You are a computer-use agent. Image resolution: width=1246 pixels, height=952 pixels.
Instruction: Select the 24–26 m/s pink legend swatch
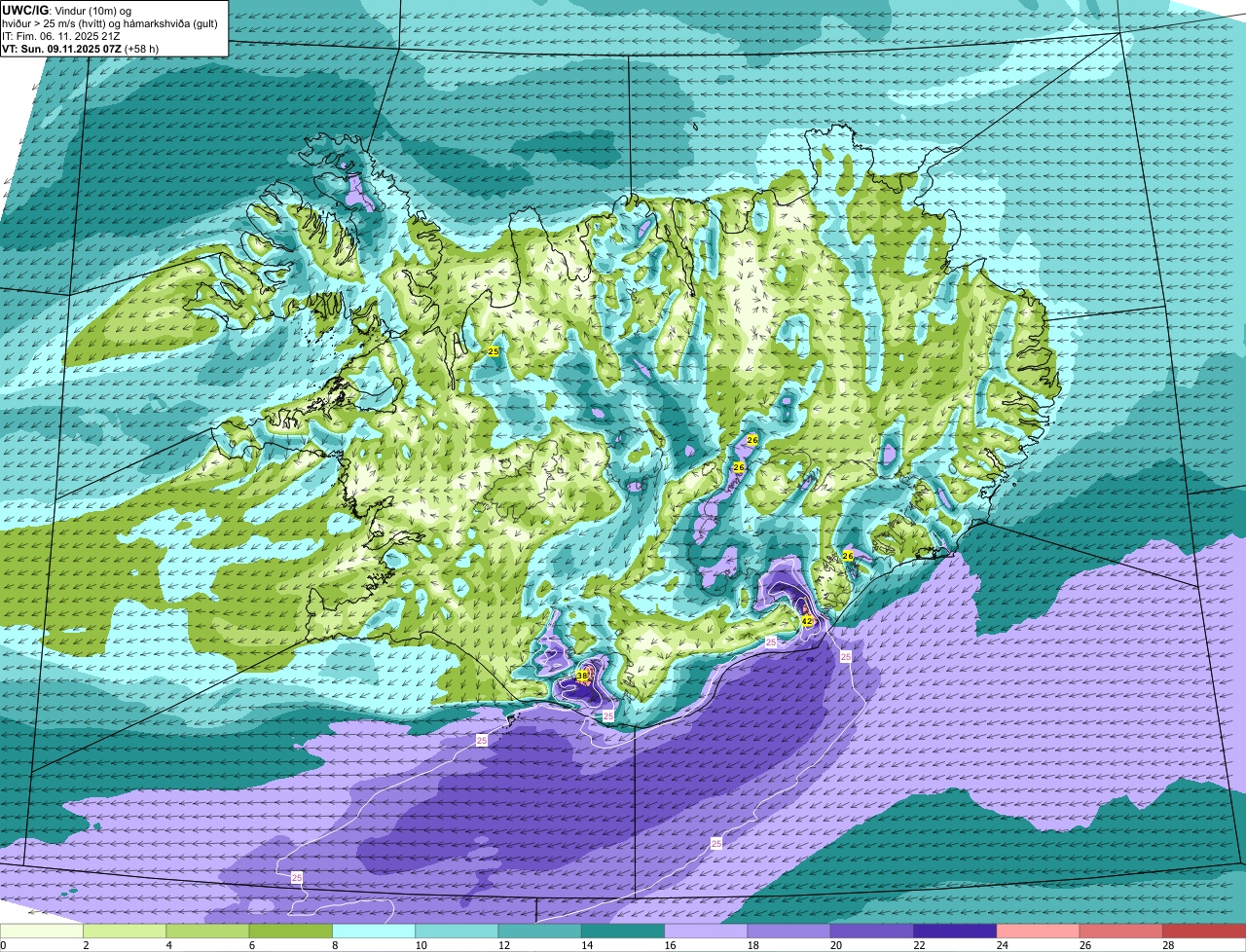1039,932
